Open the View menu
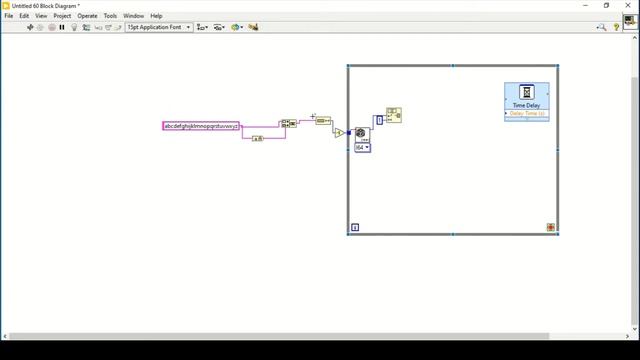Viewport: 640px width, 360px height. (x=41, y=16)
